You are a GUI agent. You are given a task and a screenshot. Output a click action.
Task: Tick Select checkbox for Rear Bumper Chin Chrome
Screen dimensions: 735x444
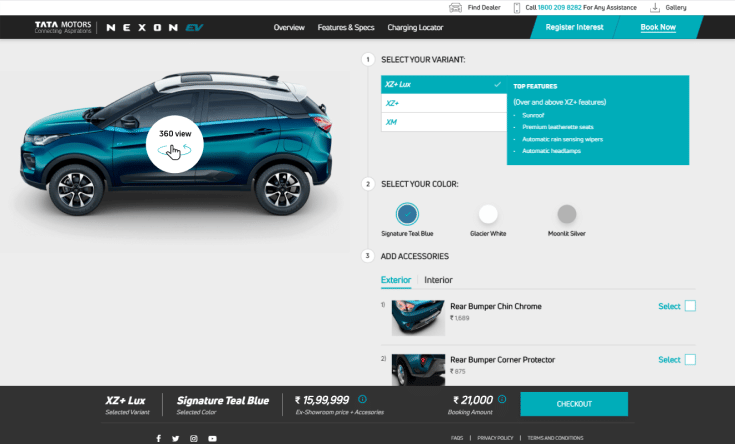690,306
